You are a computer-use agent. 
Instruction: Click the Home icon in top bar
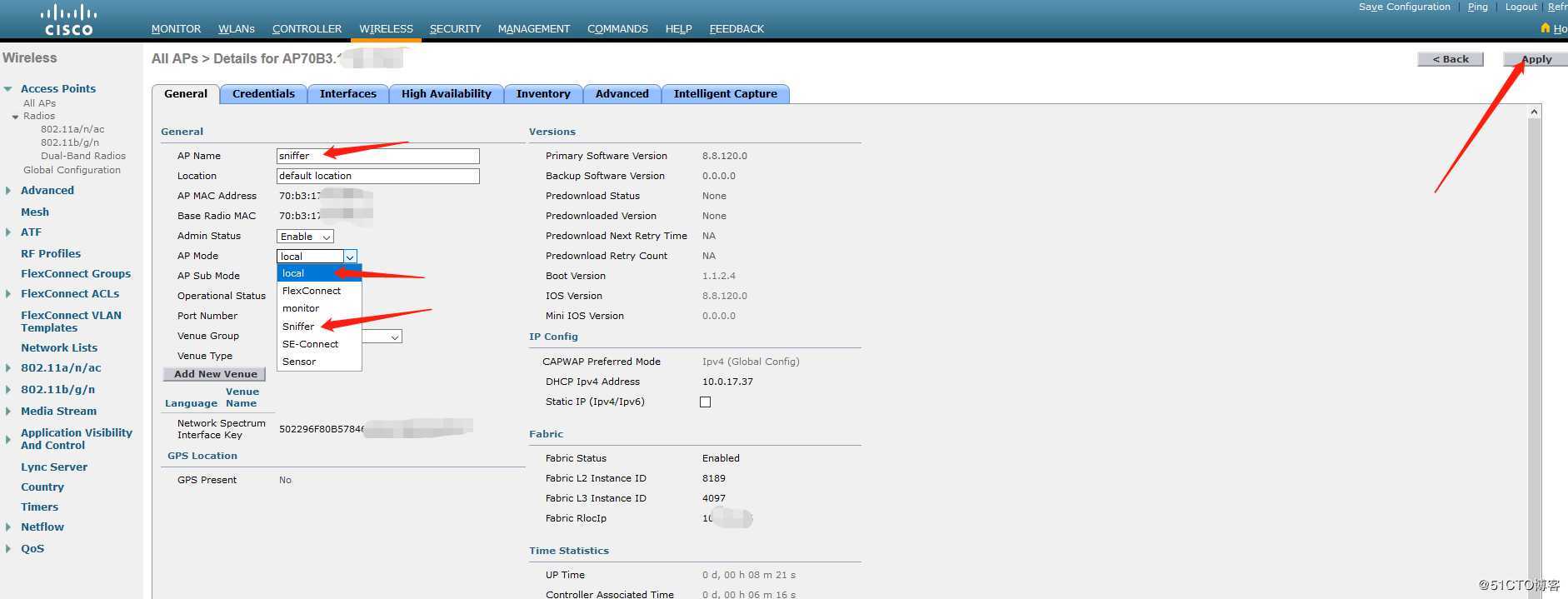point(1546,28)
